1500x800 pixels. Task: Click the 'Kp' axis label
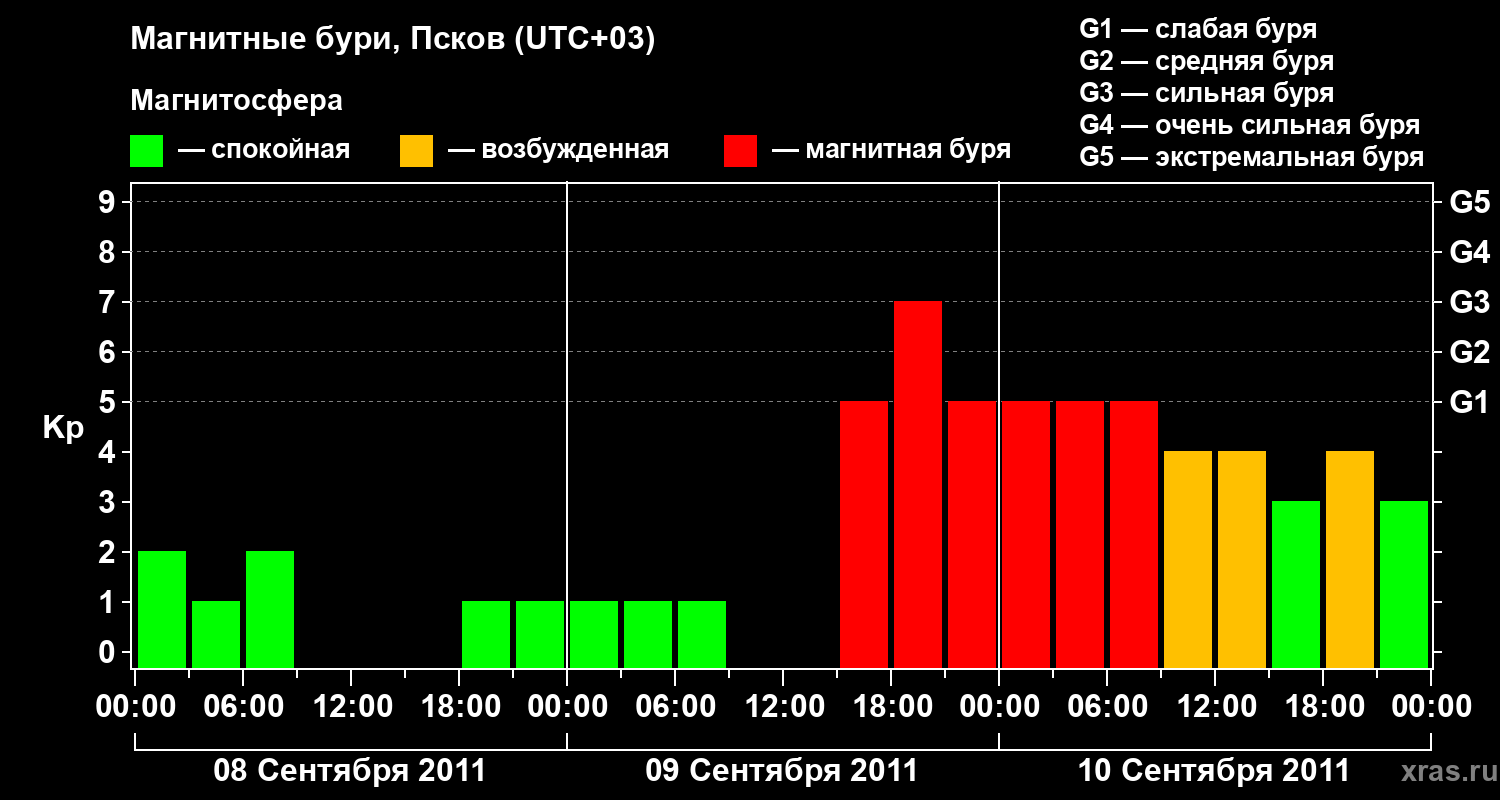click(63, 429)
